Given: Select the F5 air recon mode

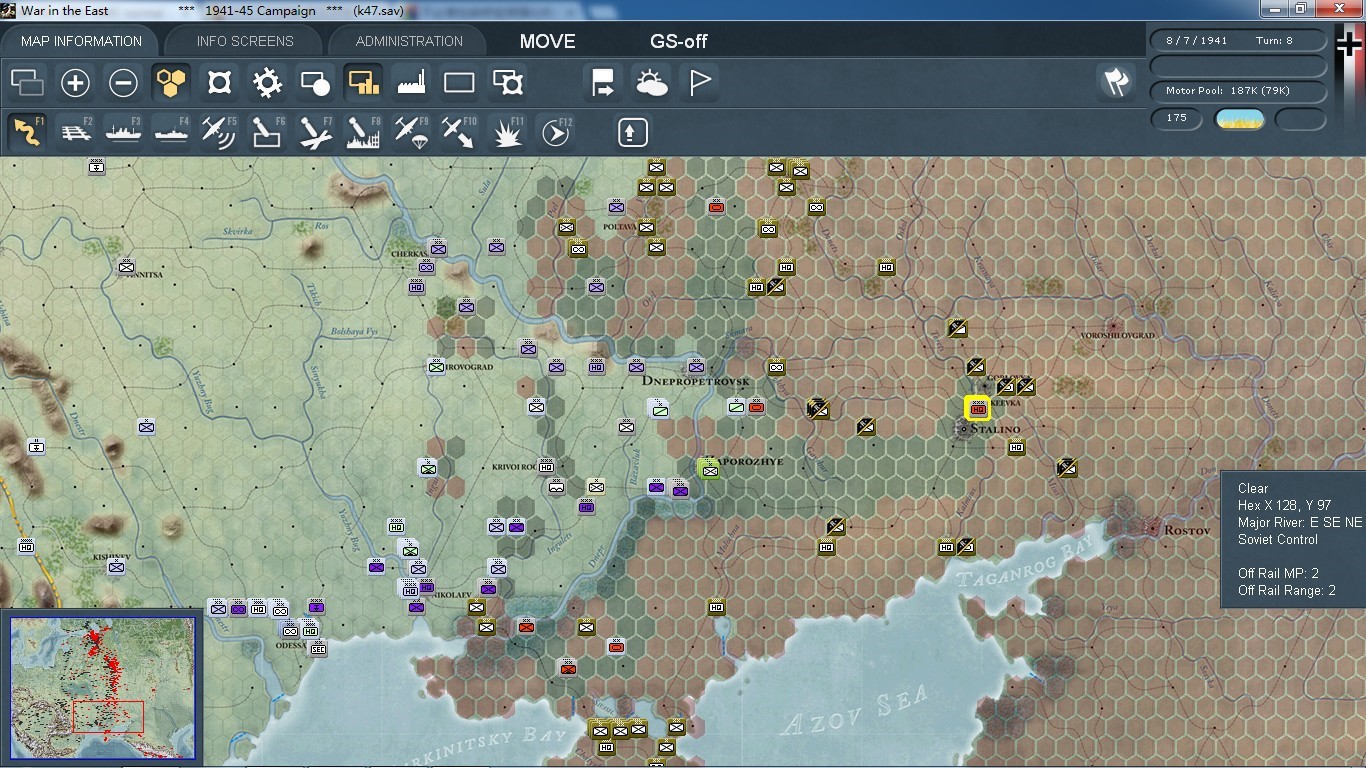Looking at the screenshot, I should tap(219, 132).
